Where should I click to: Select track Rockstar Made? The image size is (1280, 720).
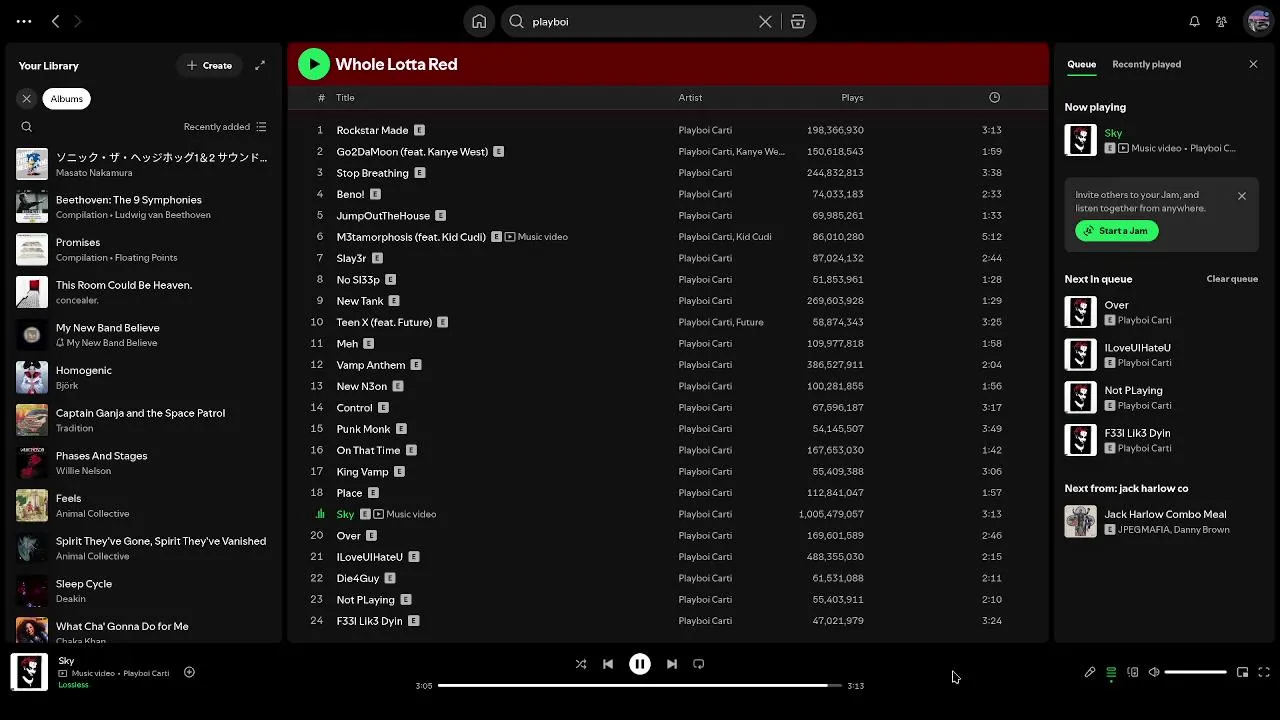pos(668,130)
